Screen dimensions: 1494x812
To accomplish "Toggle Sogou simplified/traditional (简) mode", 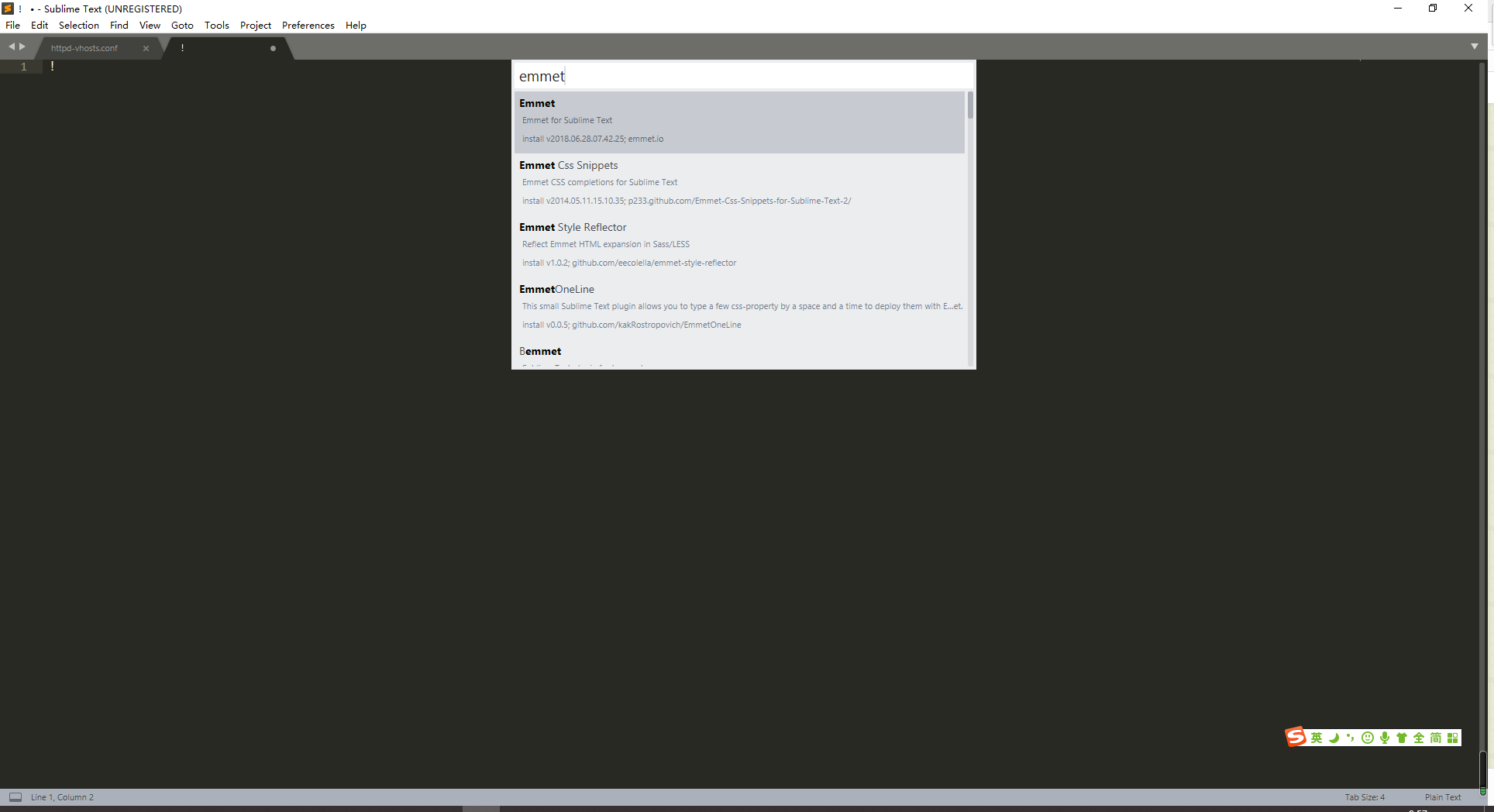I will coord(1436,738).
